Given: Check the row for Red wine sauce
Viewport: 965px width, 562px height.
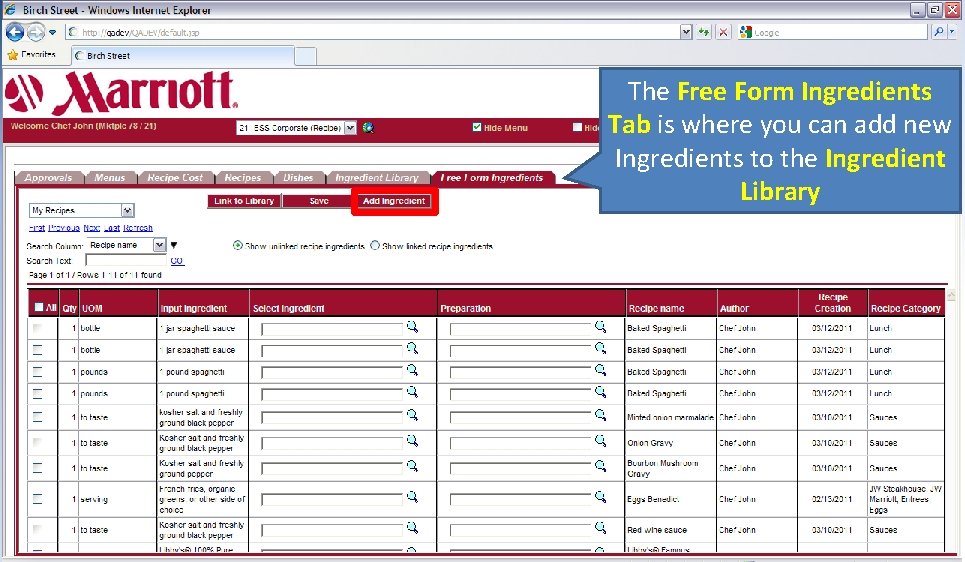Looking at the screenshot, I should [x=38, y=529].
